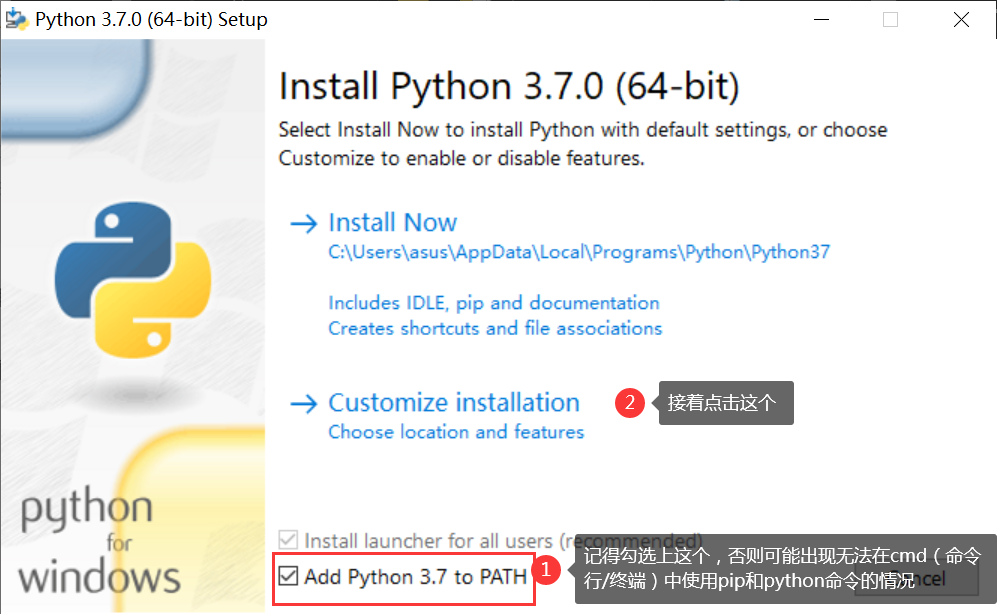
Task: Click the installation path under Install Now
Action: (577, 252)
